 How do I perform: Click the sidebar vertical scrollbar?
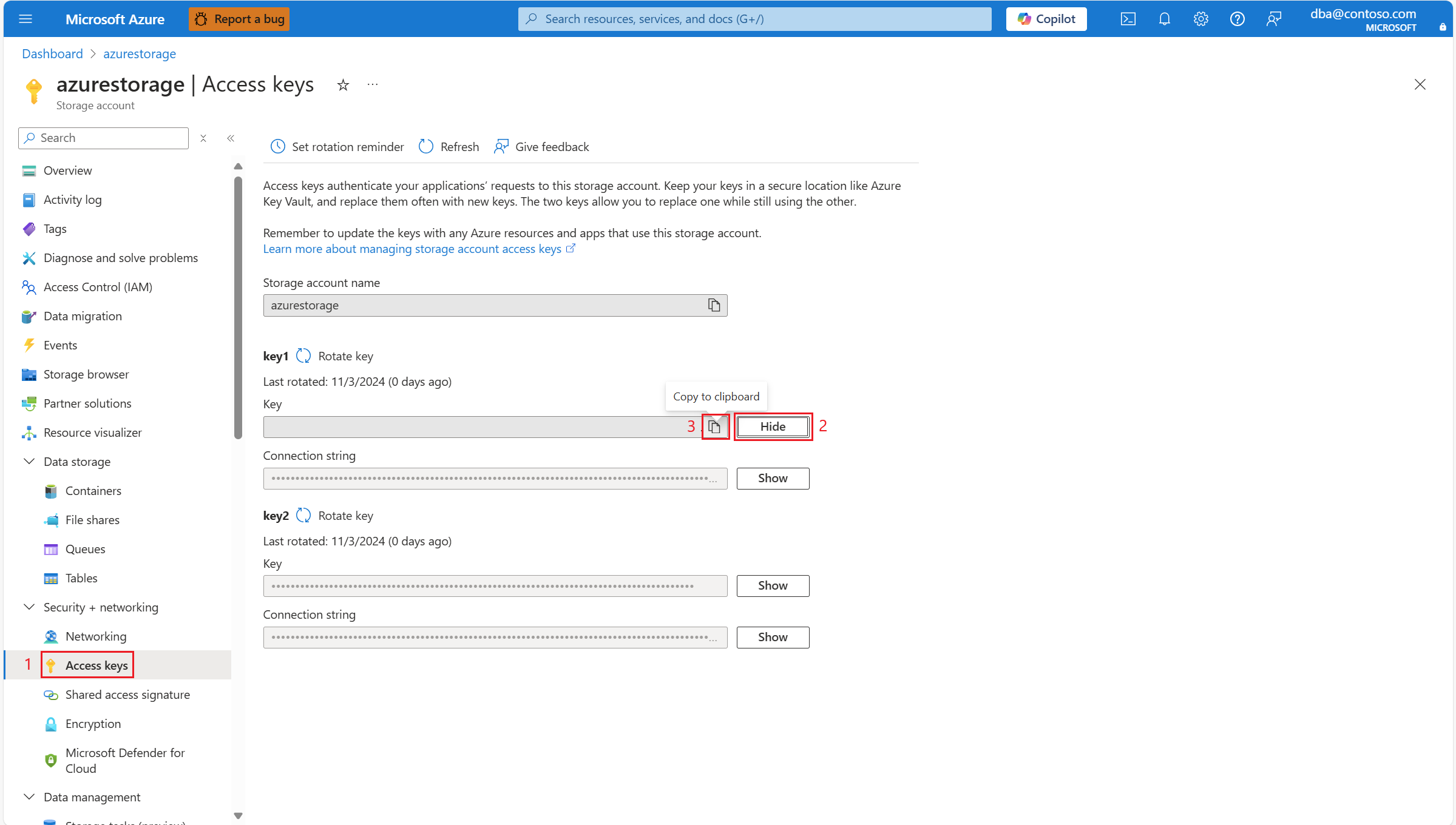click(x=238, y=306)
